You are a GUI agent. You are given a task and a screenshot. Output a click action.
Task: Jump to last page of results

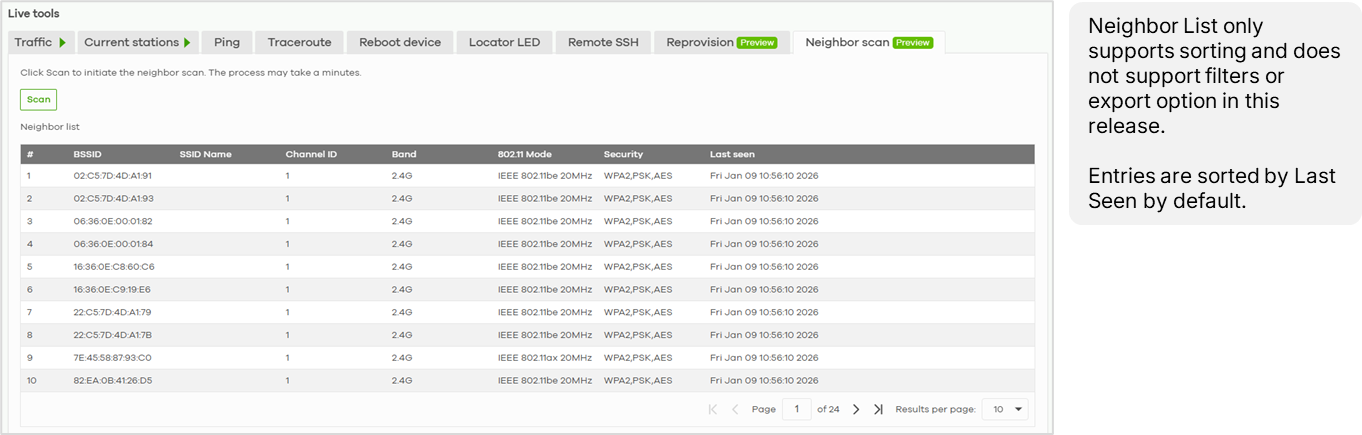tap(878, 409)
